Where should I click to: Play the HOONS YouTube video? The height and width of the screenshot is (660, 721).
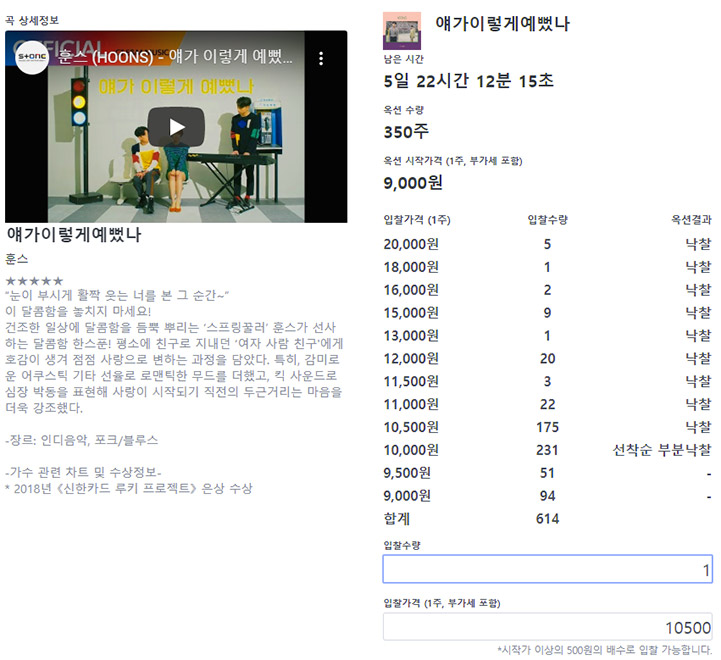pos(176,127)
